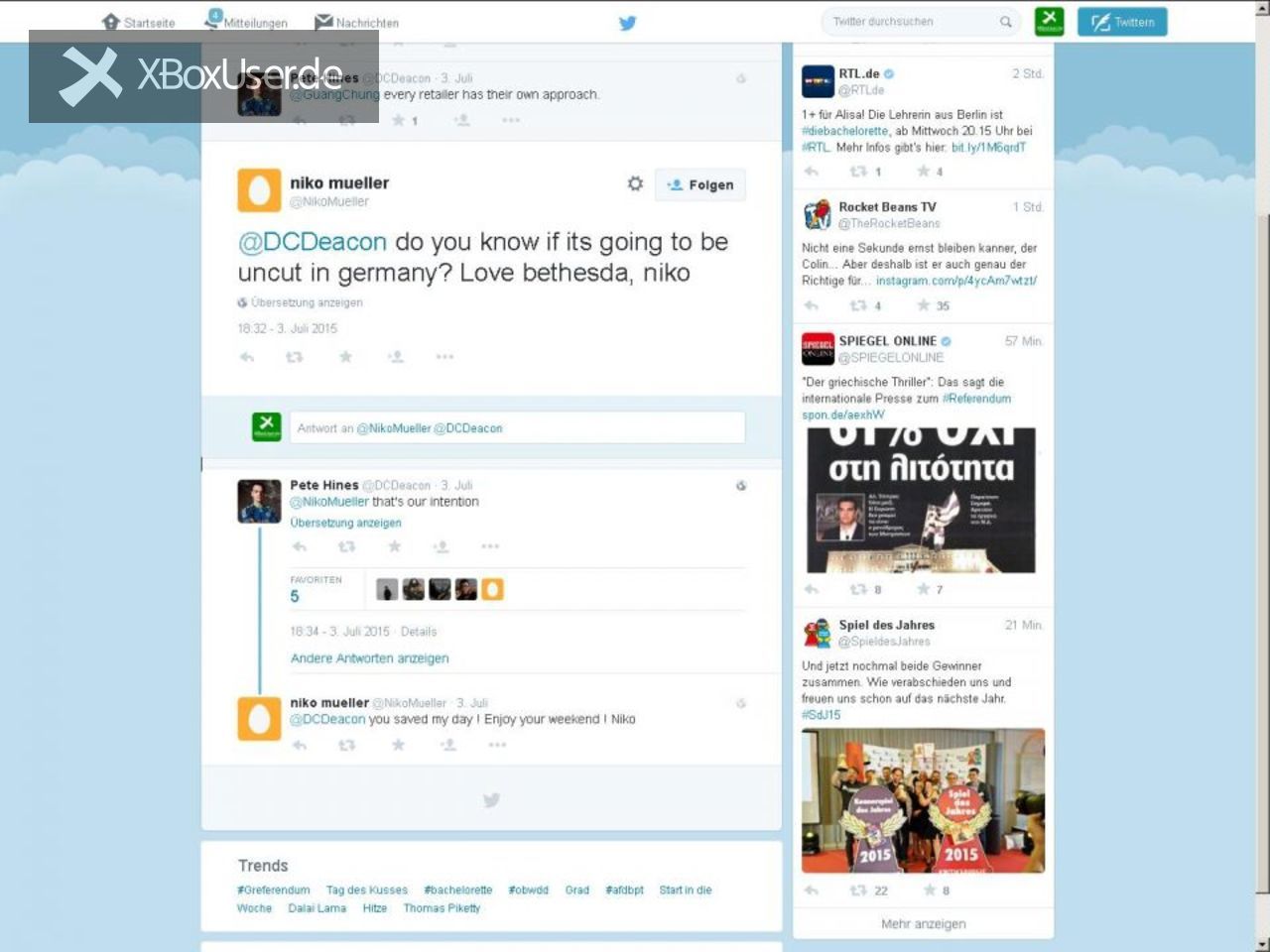Favorite the Spiel des Jahres tweet
This screenshot has width=1270, height=952.
click(x=930, y=891)
